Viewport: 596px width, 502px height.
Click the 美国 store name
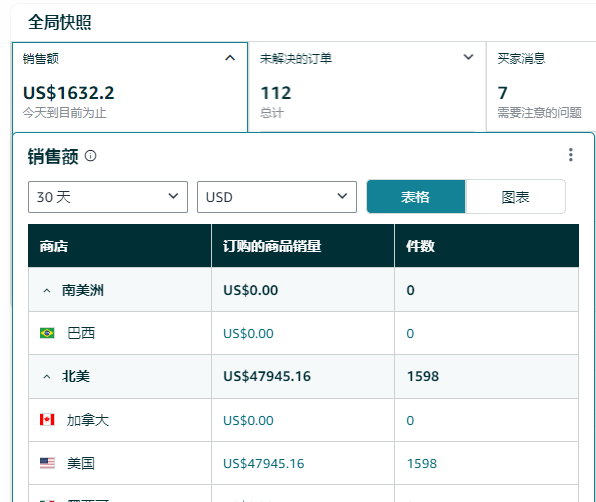(81, 464)
